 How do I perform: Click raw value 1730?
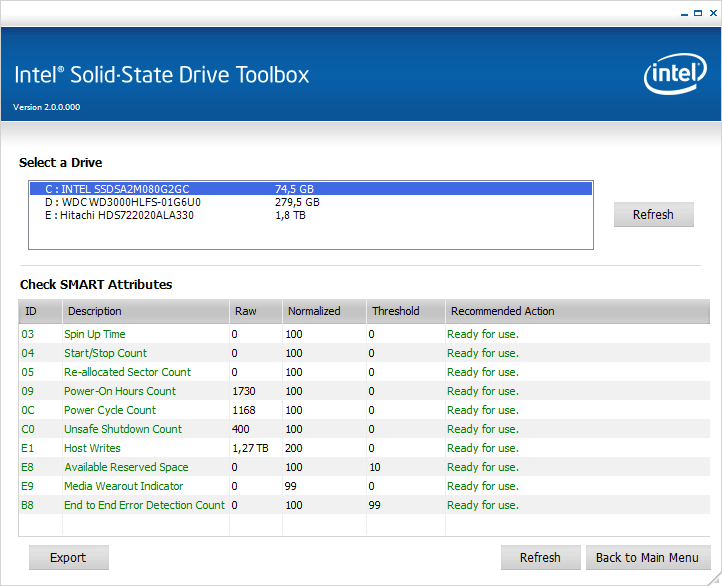click(244, 391)
